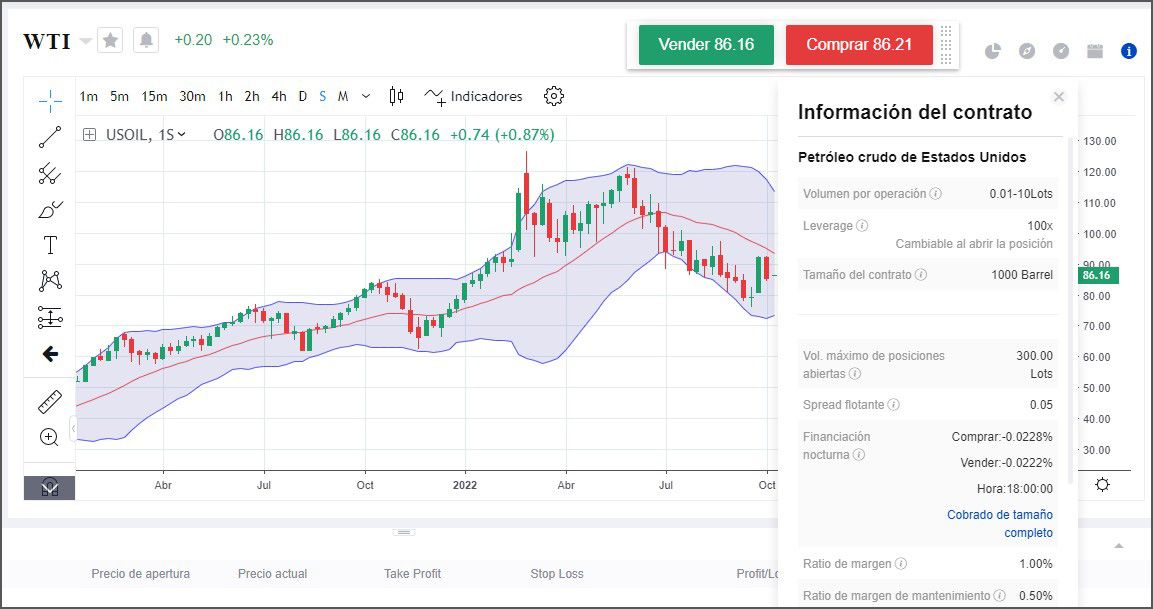This screenshot has height=609, width=1153.
Task: Select the measure ruler tool
Action: 48,399
